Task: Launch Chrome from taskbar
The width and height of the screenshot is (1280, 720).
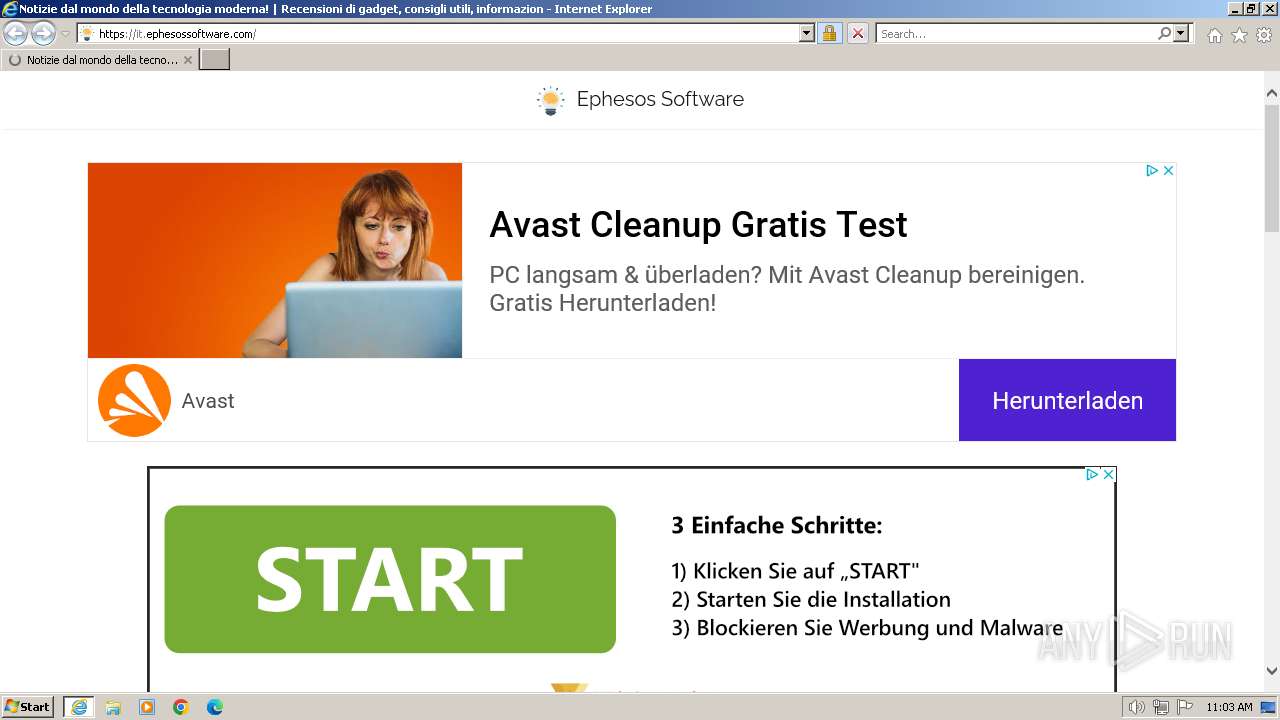Action: pyautogui.click(x=181, y=707)
